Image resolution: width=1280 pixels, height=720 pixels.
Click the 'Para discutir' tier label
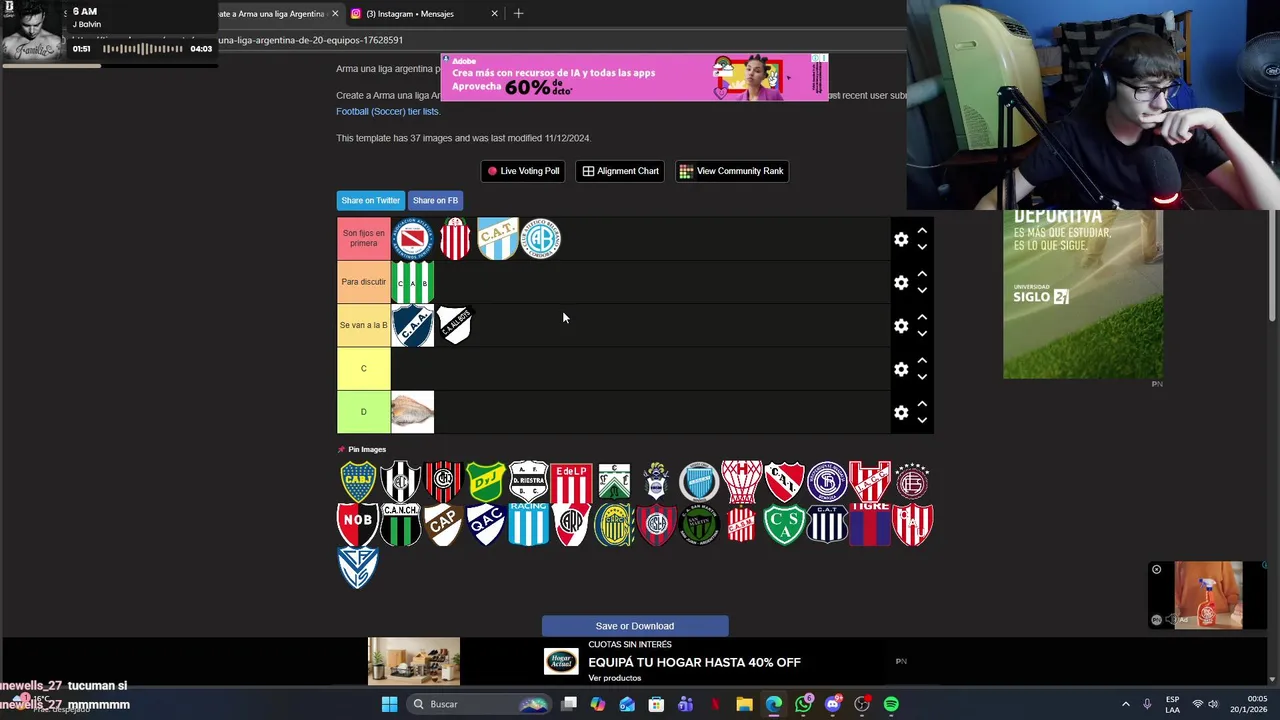363,282
